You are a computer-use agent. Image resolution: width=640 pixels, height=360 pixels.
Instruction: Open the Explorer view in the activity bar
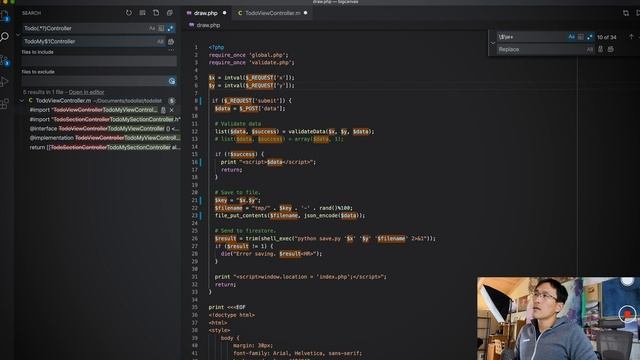(4, 16)
